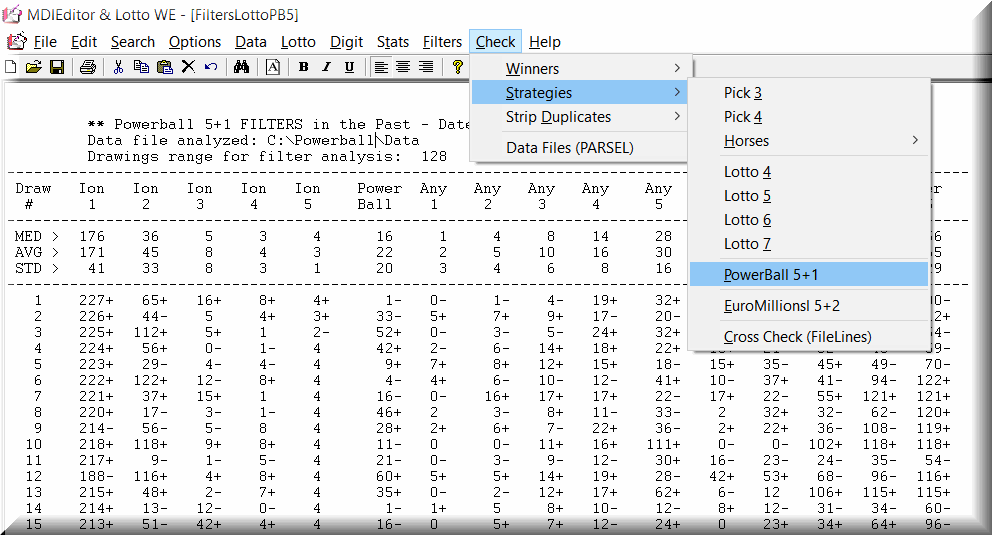Select Pick 3 strategy
Image resolution: width=992 pixels, height=535 pixels.
coord(809,92)
